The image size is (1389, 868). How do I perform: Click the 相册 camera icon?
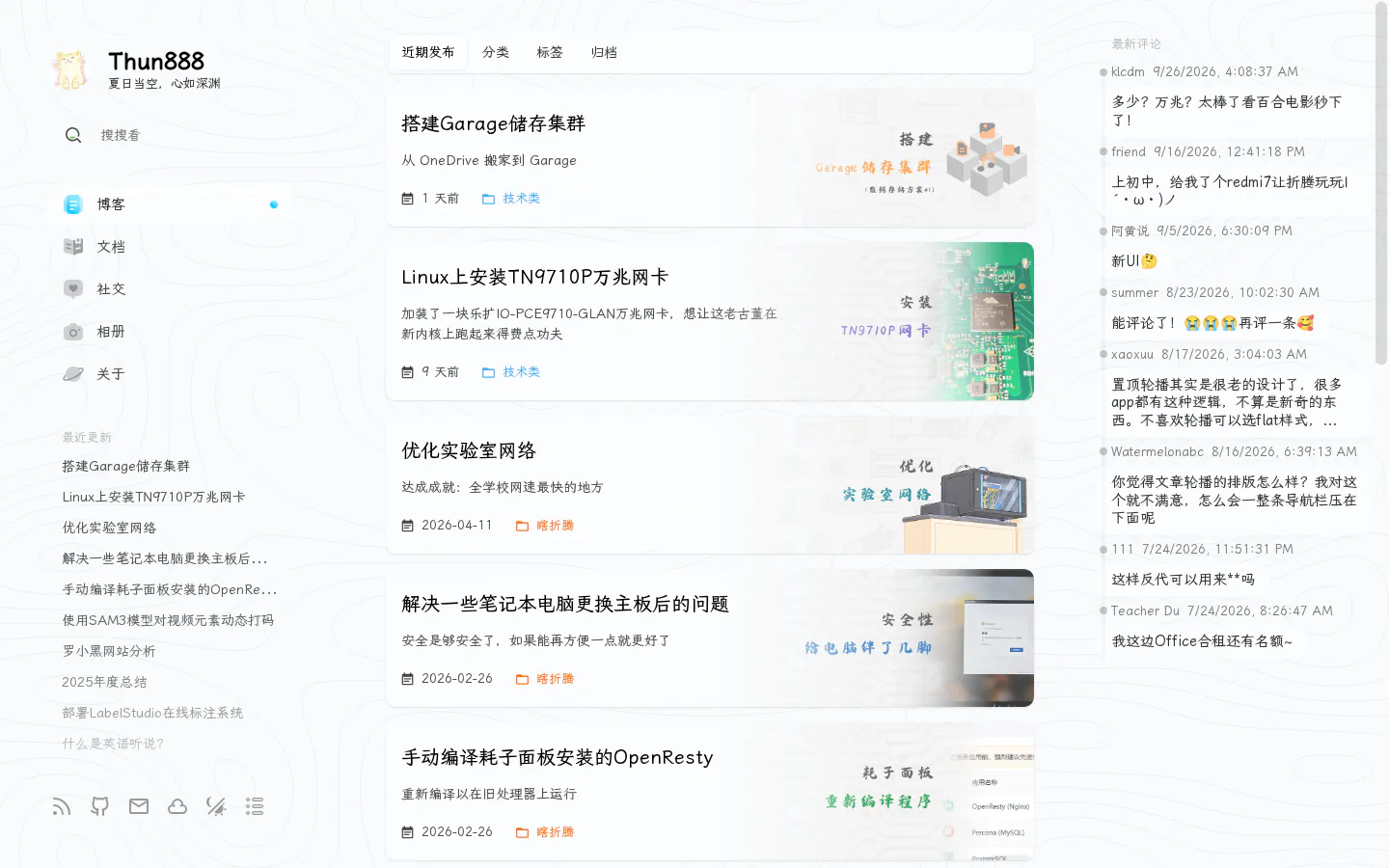pyautogui.click(x=73, y=332)
